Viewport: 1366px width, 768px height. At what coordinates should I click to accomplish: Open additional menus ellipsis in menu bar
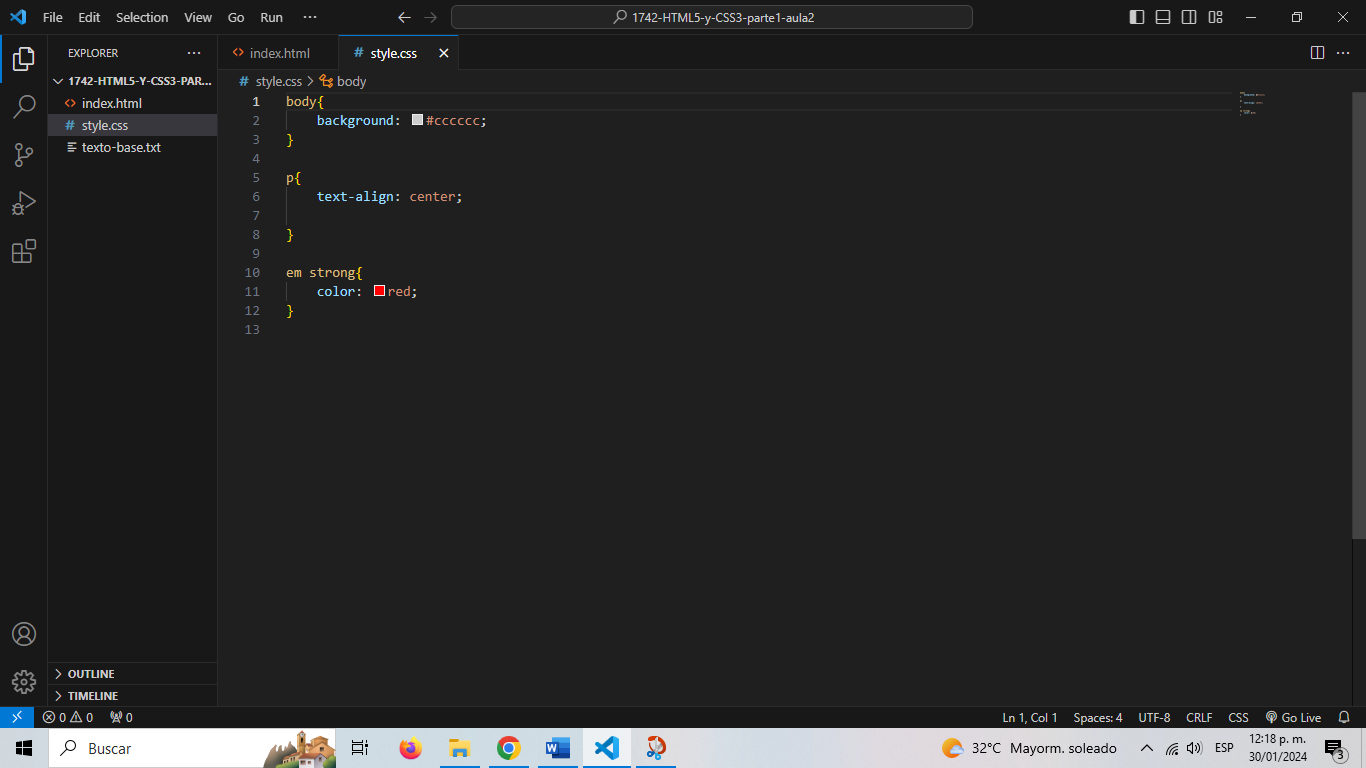(310, 17)
